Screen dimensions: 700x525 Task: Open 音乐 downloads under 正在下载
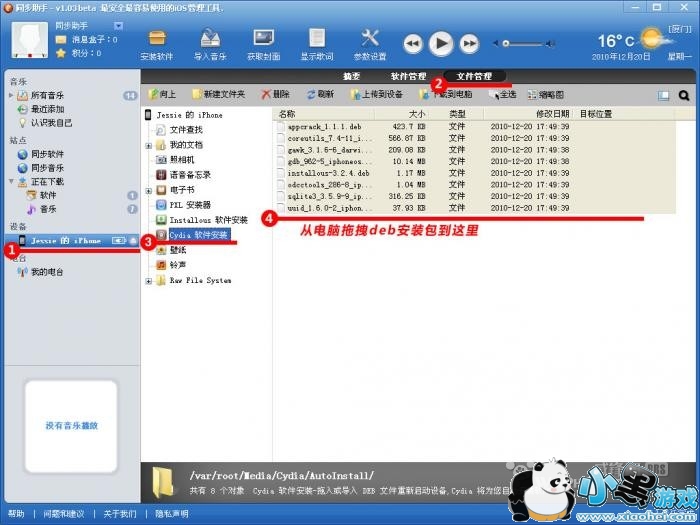coord(47,209)
